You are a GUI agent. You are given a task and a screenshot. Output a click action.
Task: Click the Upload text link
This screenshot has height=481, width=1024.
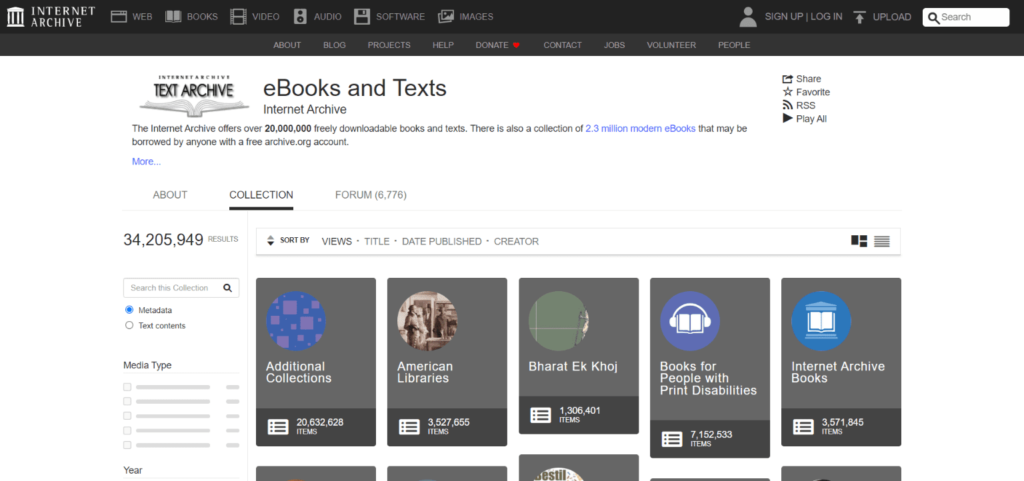[892, 17]
